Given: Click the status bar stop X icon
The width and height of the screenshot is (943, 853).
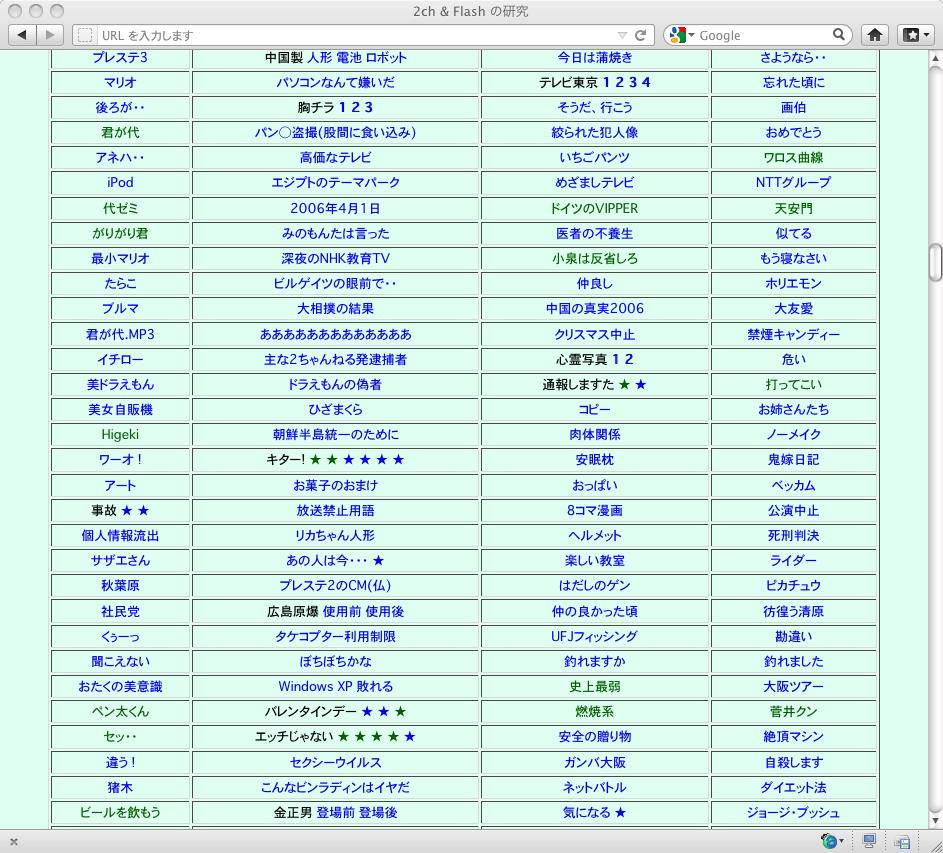Looking at the screenshot, I should coord(14,842).
